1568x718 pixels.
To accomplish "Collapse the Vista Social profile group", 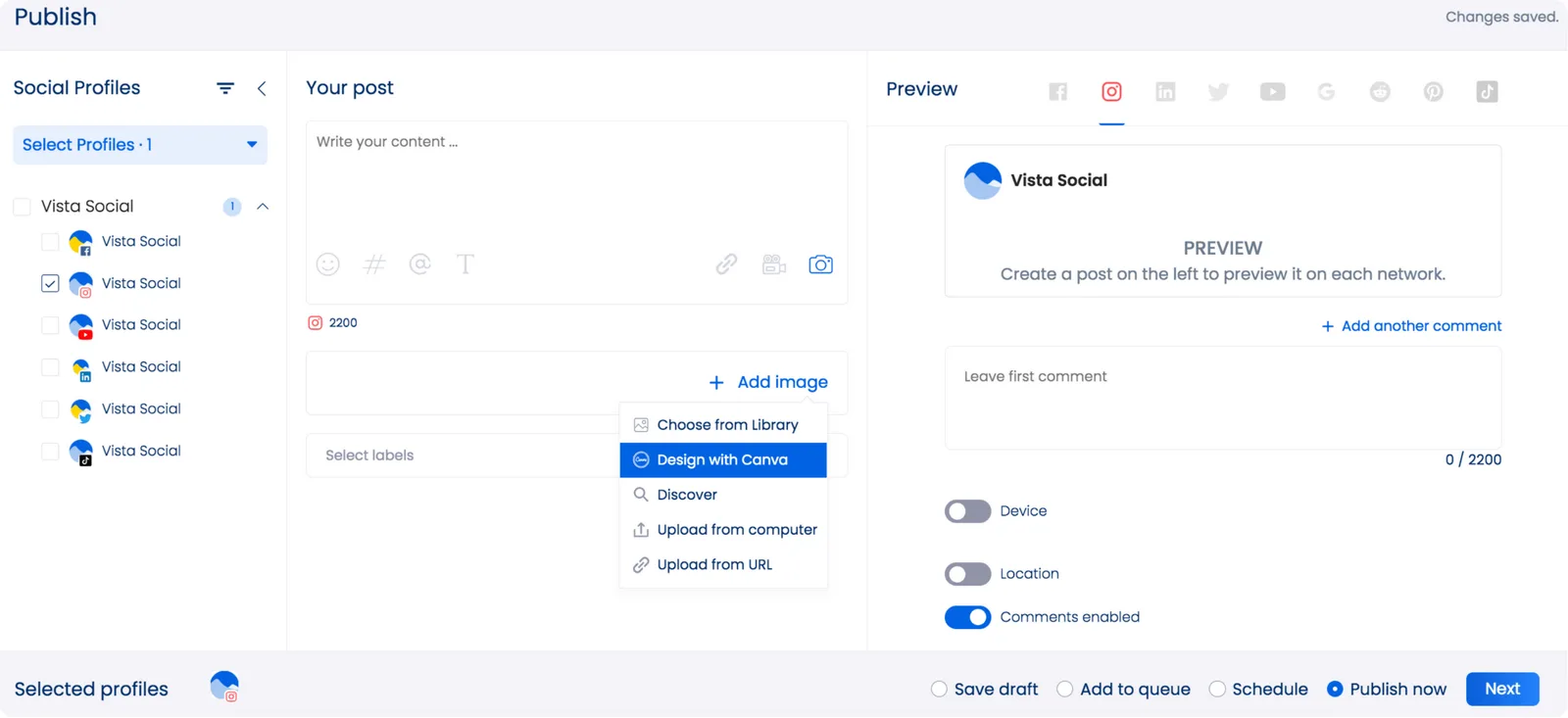I will (x=263, y=207).
